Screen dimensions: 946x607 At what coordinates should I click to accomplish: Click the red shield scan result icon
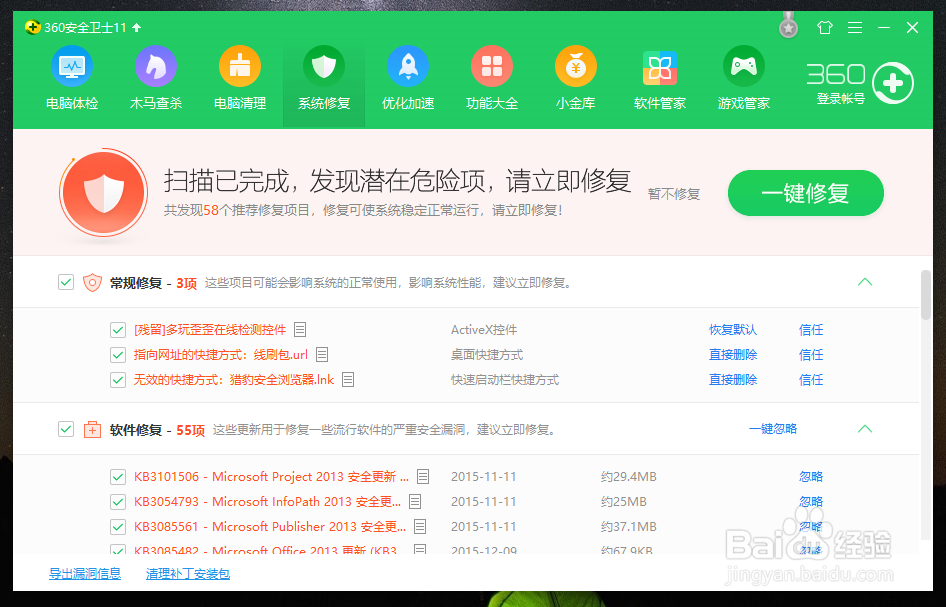coord(104,193)
